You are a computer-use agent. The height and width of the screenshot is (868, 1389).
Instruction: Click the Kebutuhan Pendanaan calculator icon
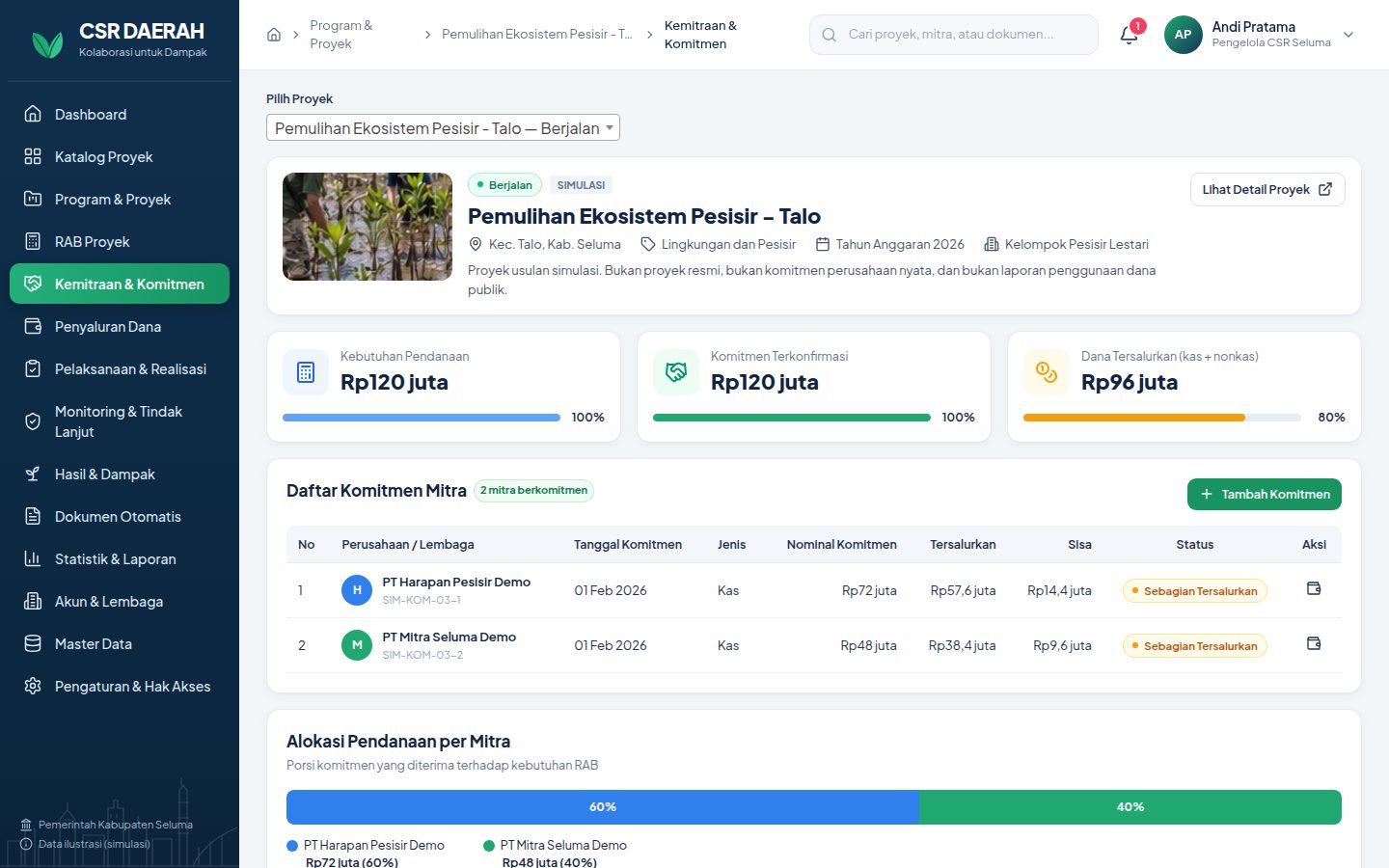[x=306, y=372]
